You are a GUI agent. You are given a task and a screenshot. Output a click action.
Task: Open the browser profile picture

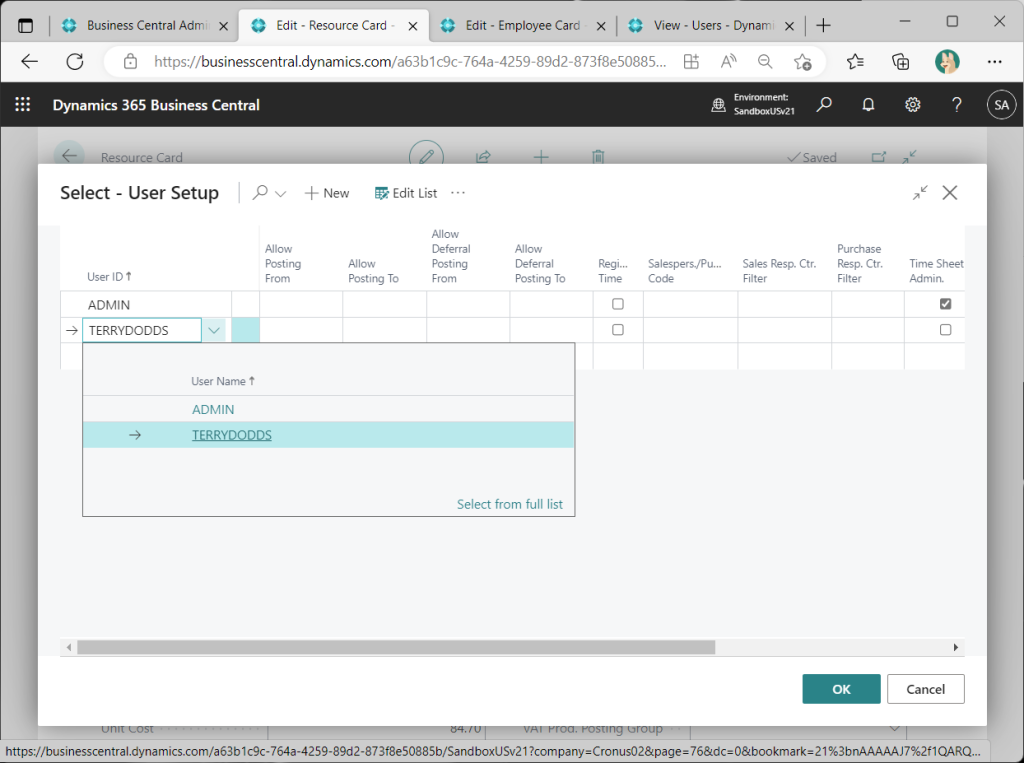click(947, 62)
